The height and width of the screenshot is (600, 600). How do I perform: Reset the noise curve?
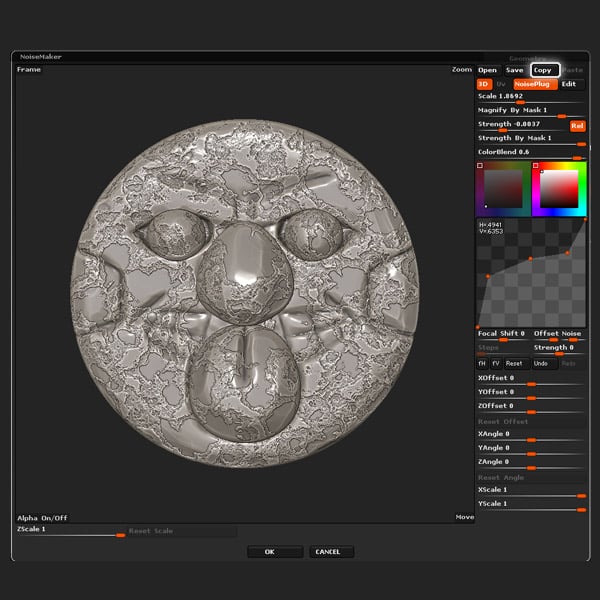click(x=514, y=364)
